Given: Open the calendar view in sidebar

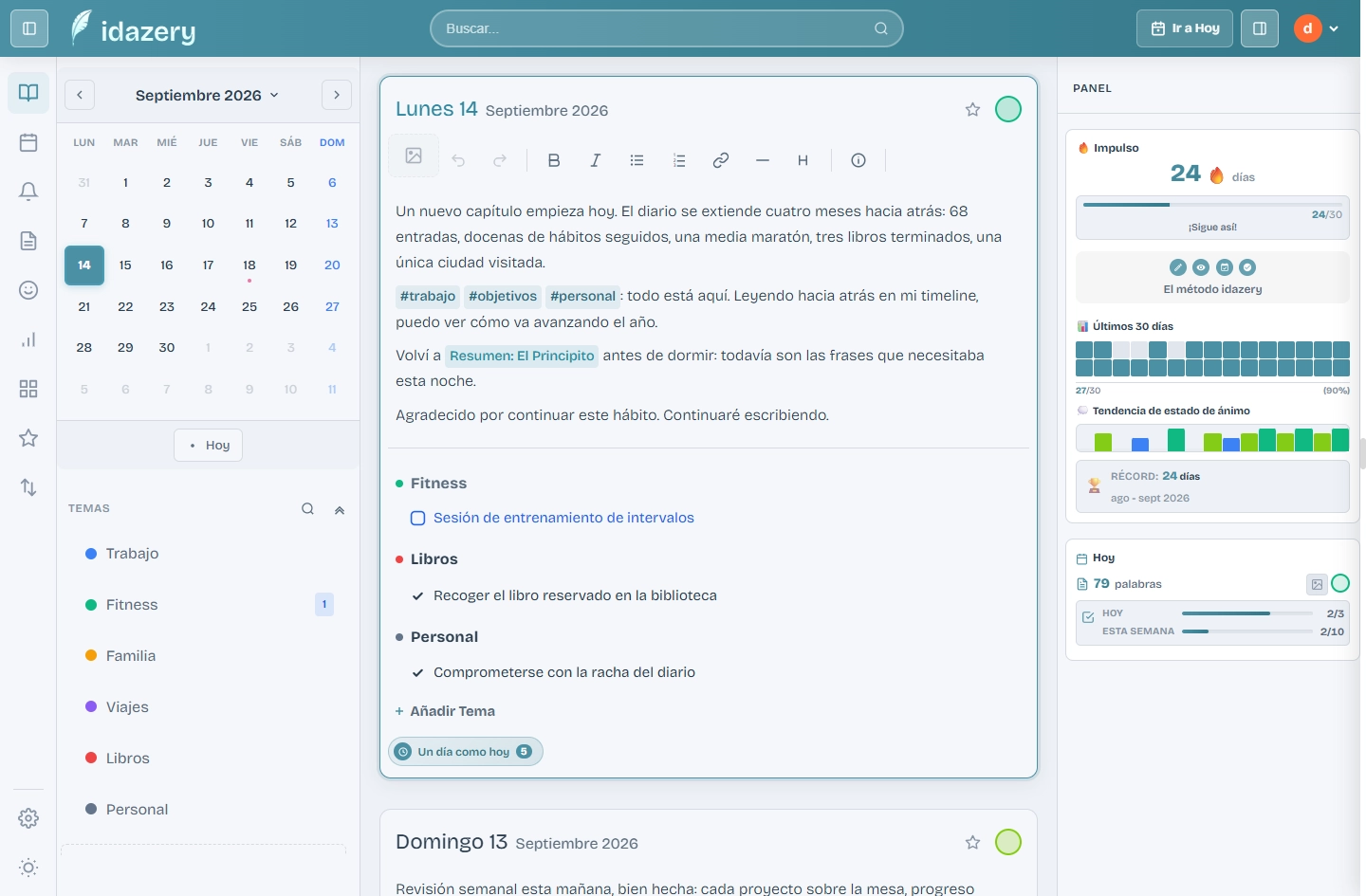Looking at the screenshot, I should (28, 142).
